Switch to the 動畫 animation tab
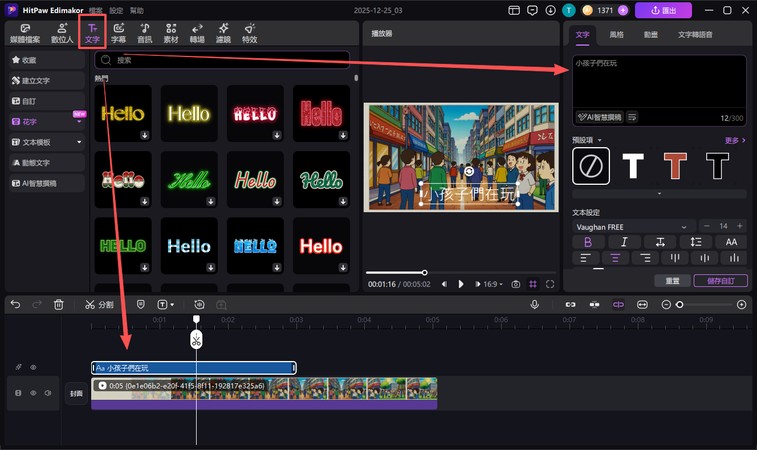This screenshot has width=757, height=450. [650, 35]
